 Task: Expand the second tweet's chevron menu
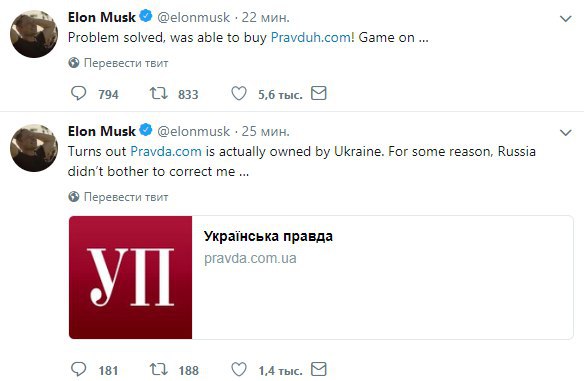(x=566, y=133)
